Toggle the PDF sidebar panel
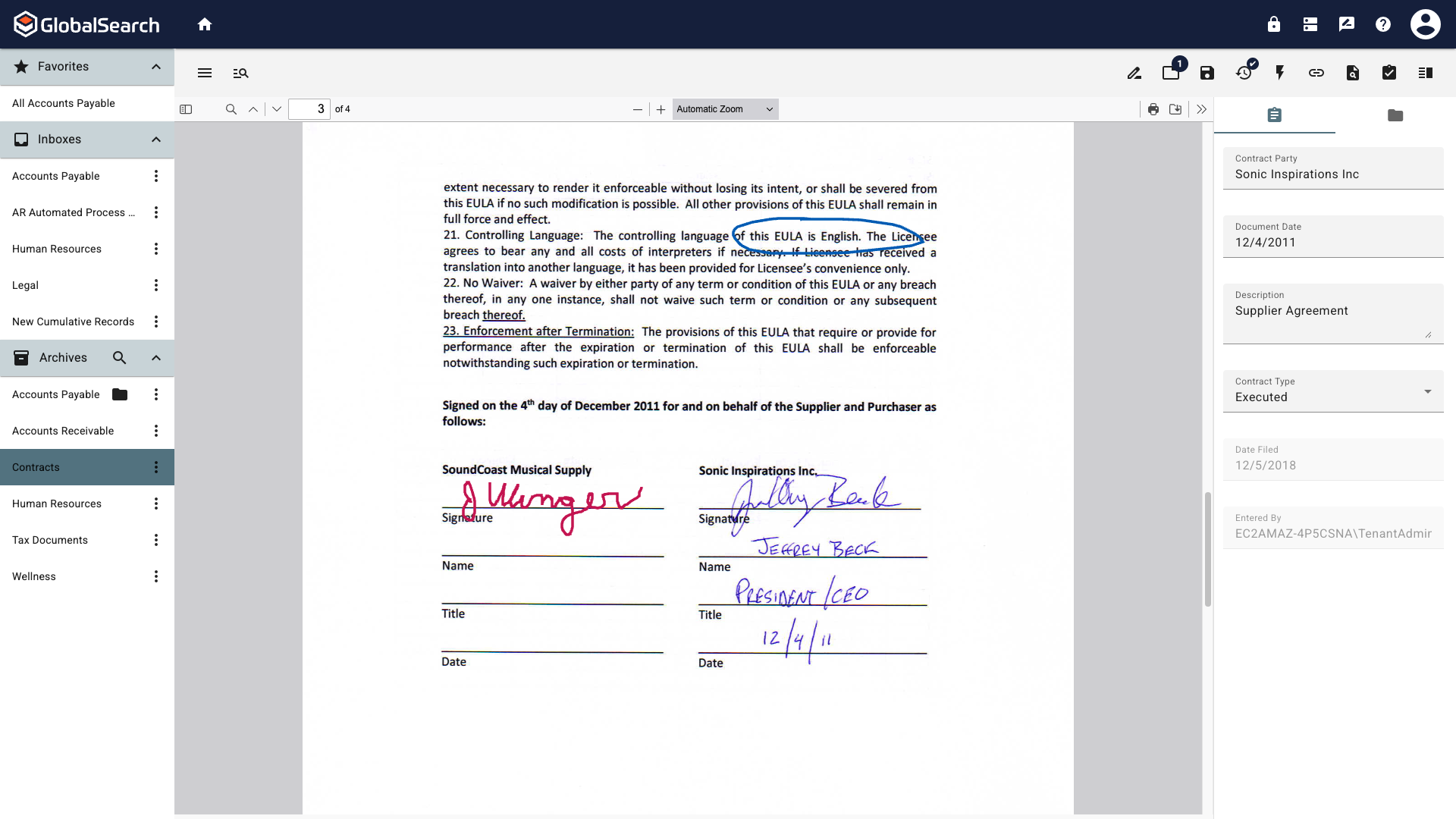 point(186,109)
